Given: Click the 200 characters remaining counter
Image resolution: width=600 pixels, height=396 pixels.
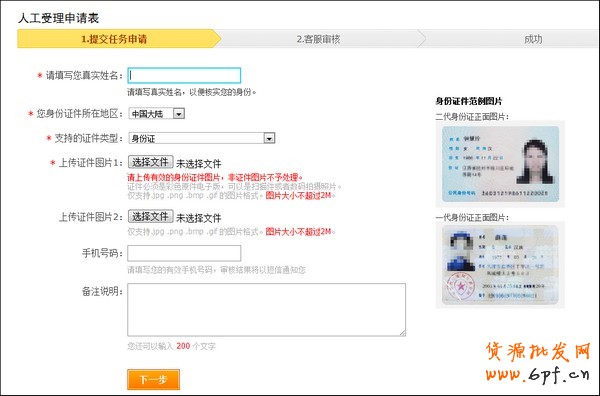Looking at the screenshot, I should (x=183, y=346).
